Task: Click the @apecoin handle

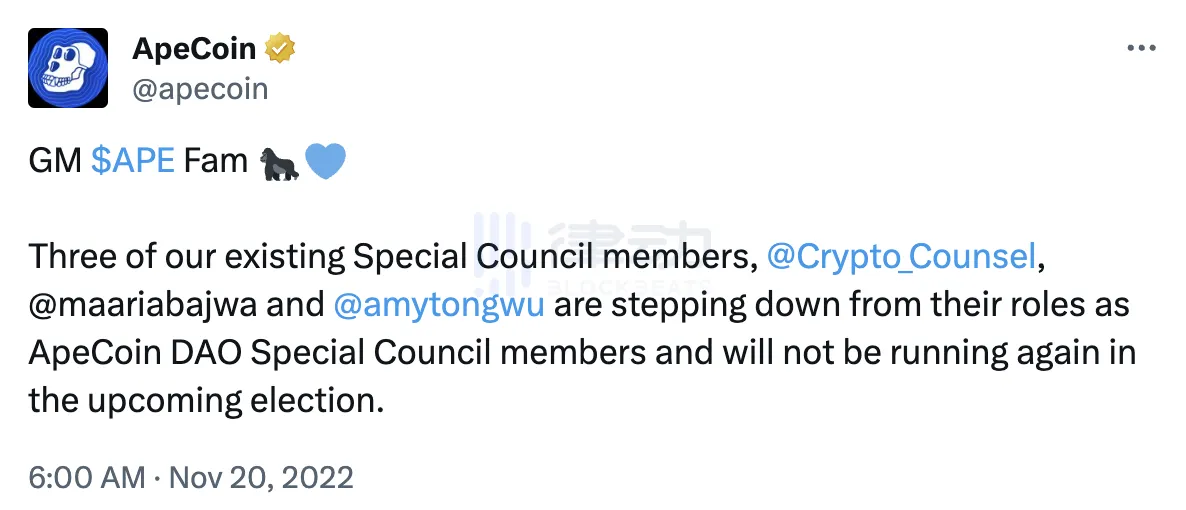Action: tap(200, 88)
